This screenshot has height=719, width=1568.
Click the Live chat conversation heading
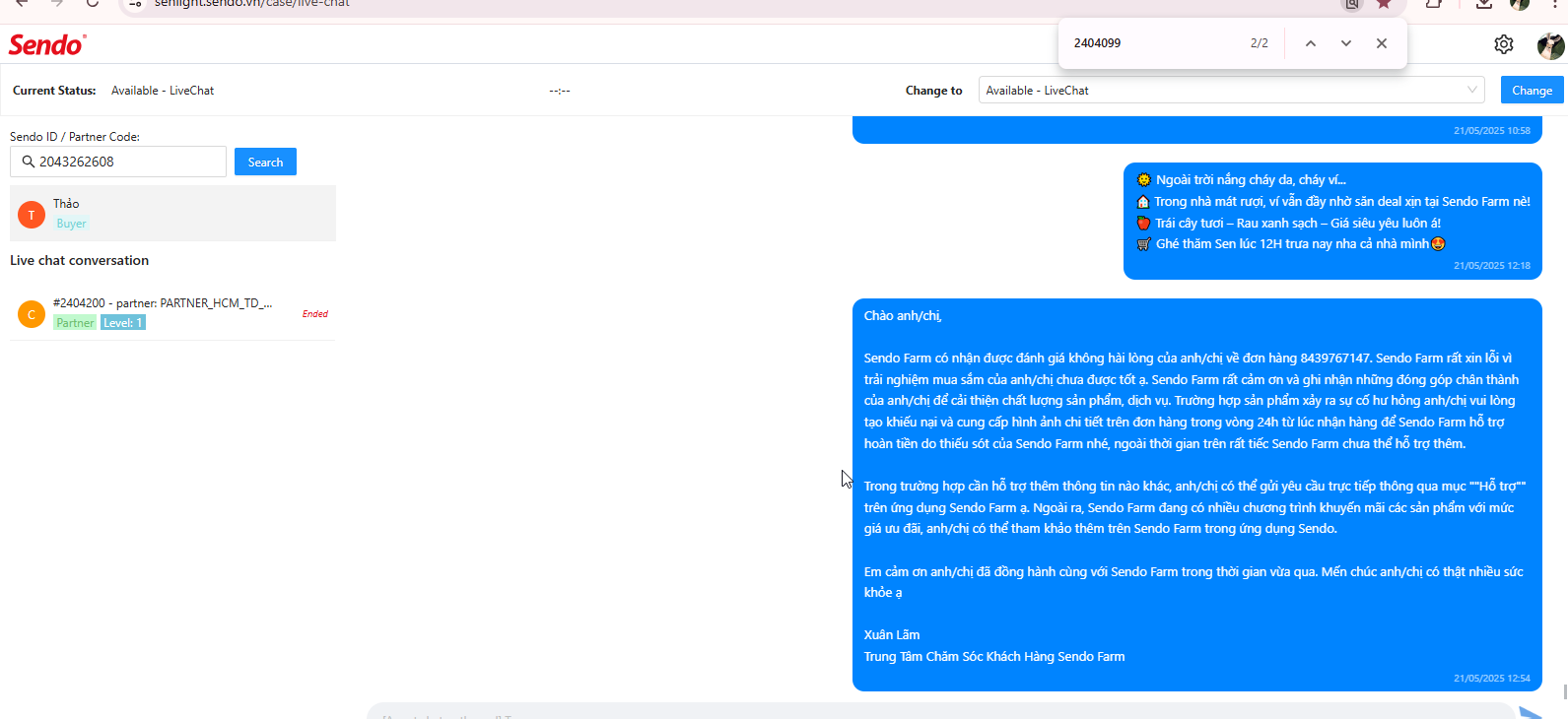[80, 261]
